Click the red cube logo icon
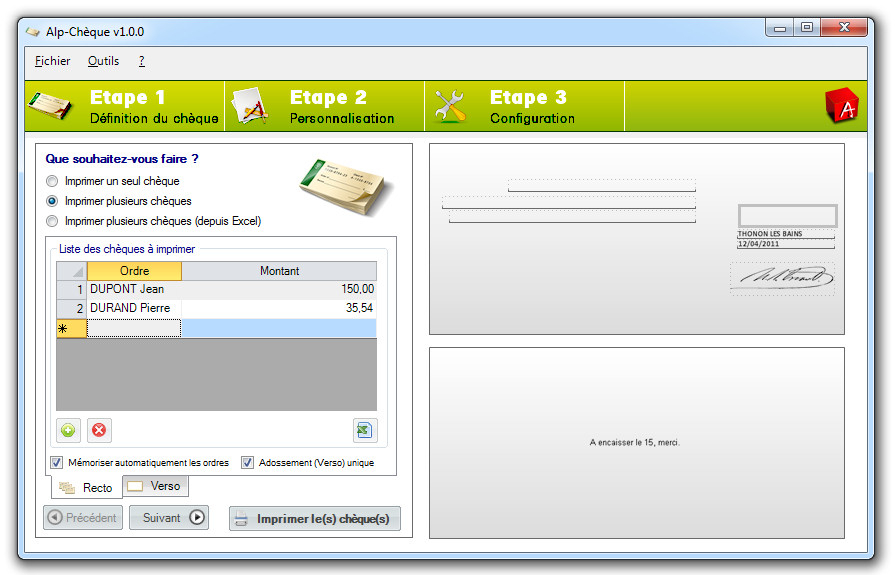This screenshot has width=895, height=575. pos(841,106)
